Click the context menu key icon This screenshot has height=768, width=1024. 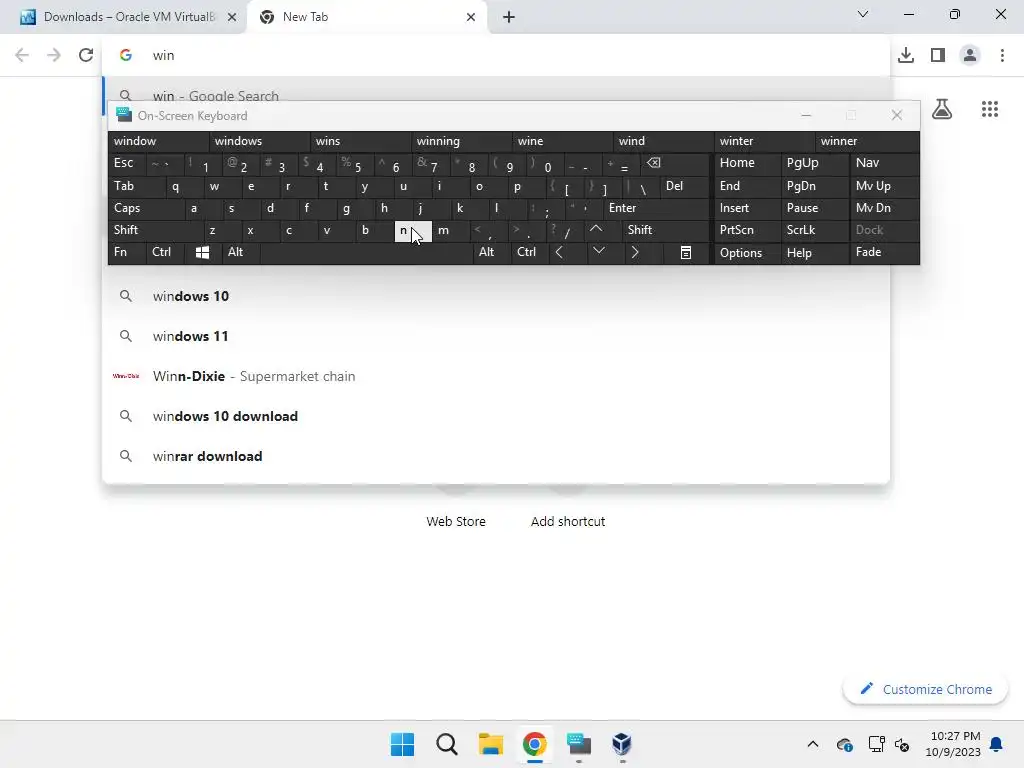pos(686,253)
